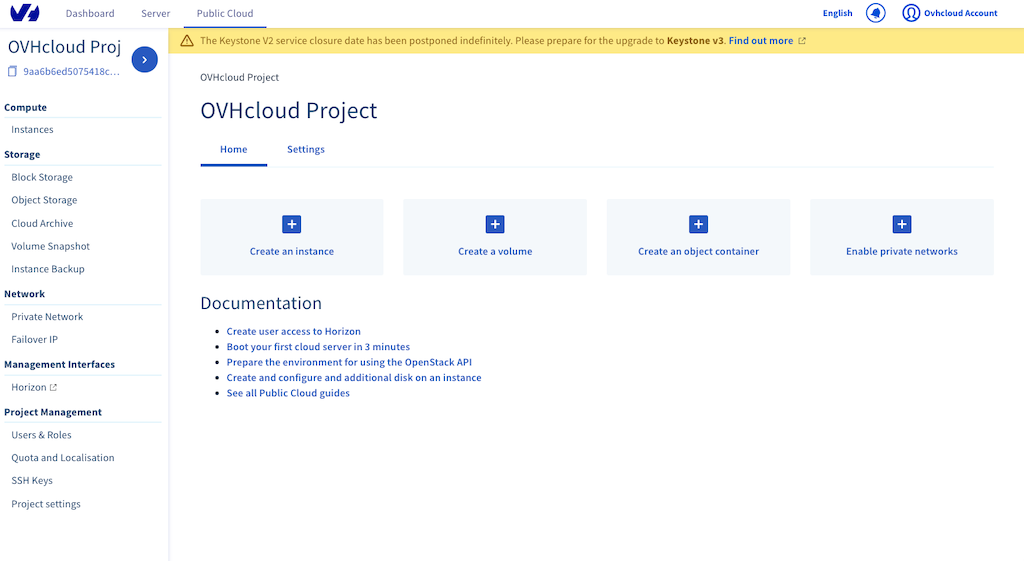Open SSH Keys in sidebar
This screenshot has height=561, width=1024.
pyautogui.click(x=31, y=481)
